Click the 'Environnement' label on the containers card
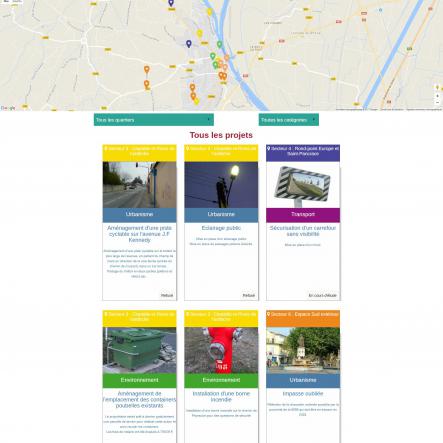443x443 pixels. point(139,380)
